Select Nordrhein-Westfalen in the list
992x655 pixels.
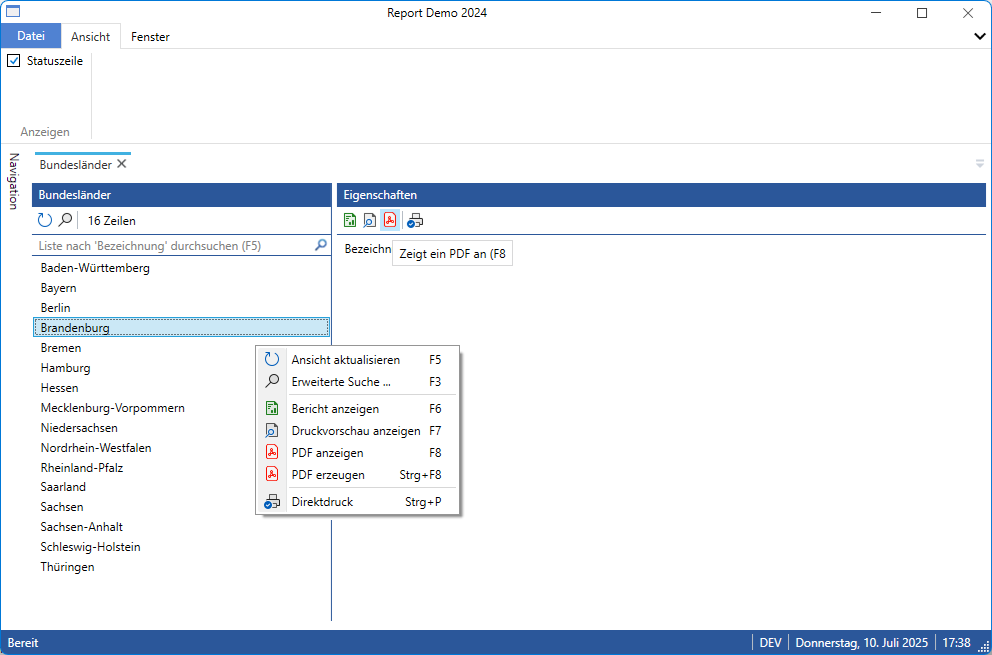click(x=96, y=447)
